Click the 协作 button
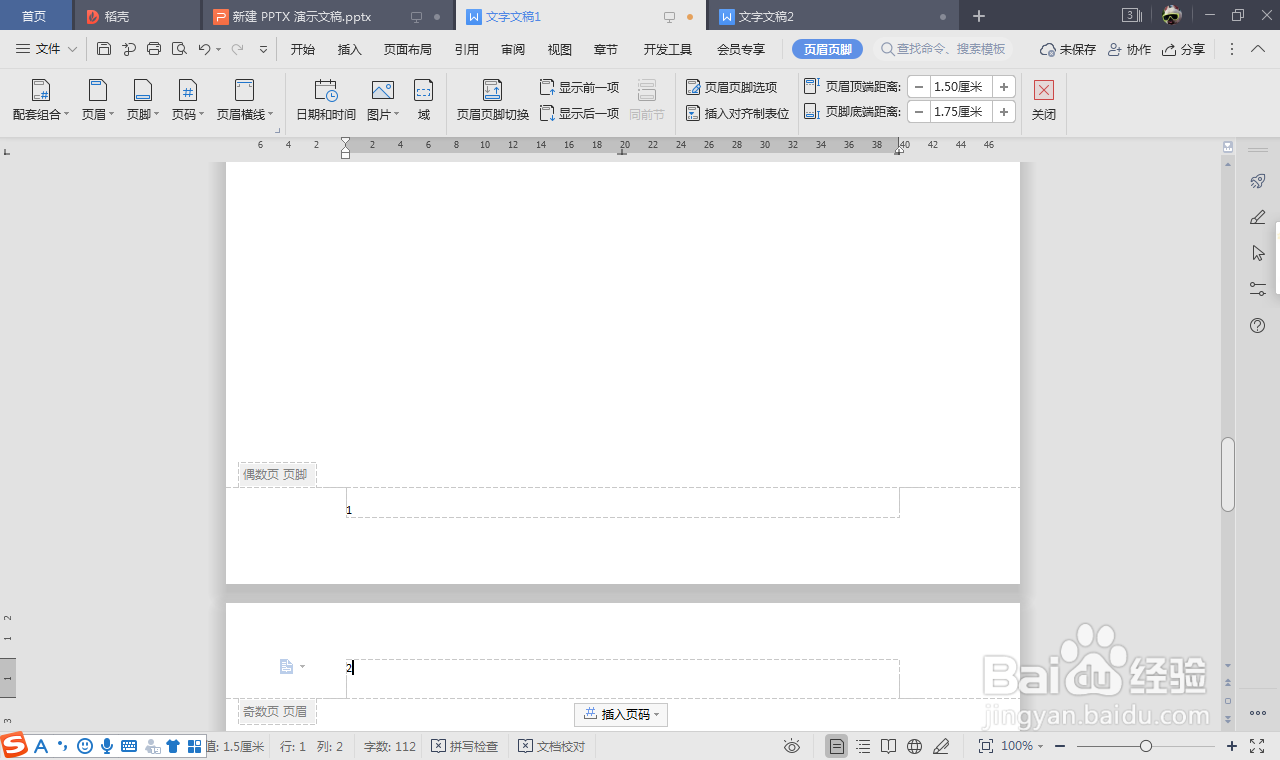 [1129, 49]
